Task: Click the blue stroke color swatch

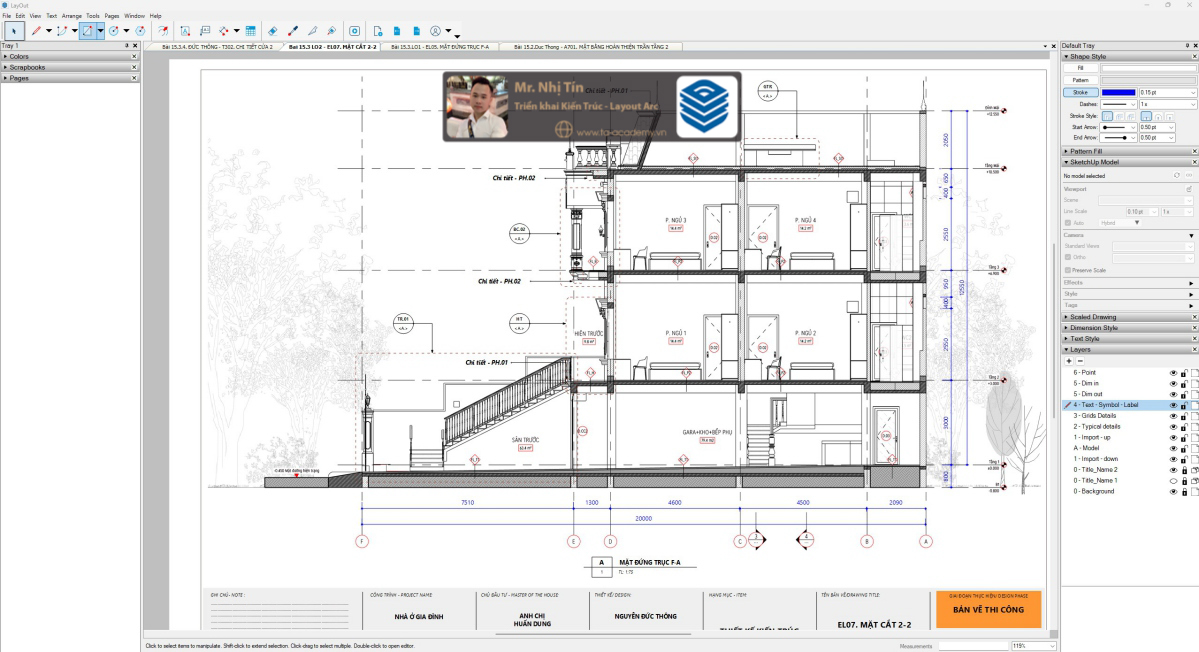Action: tap(1119, 92)
